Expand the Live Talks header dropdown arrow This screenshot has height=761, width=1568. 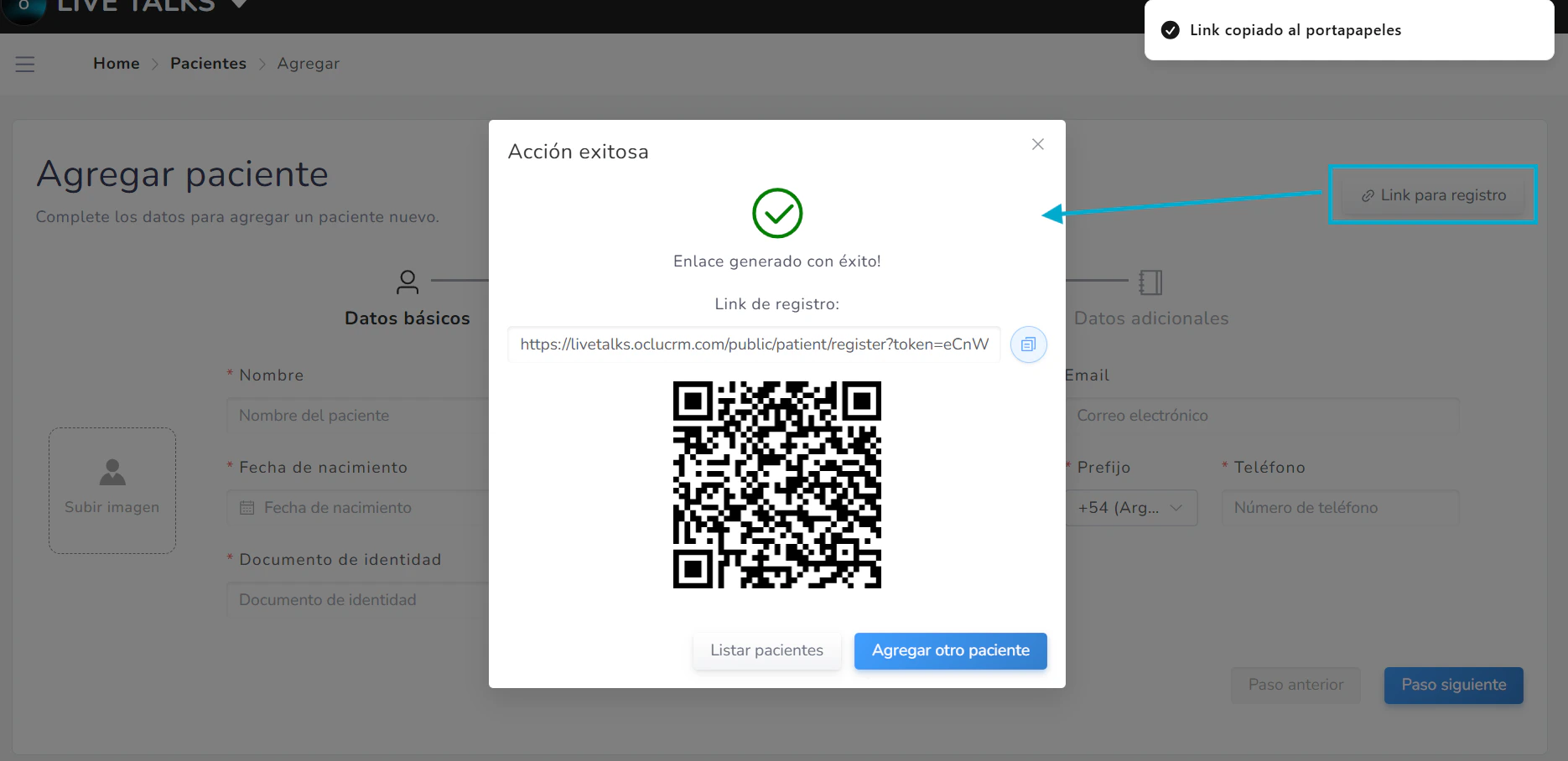239,4
